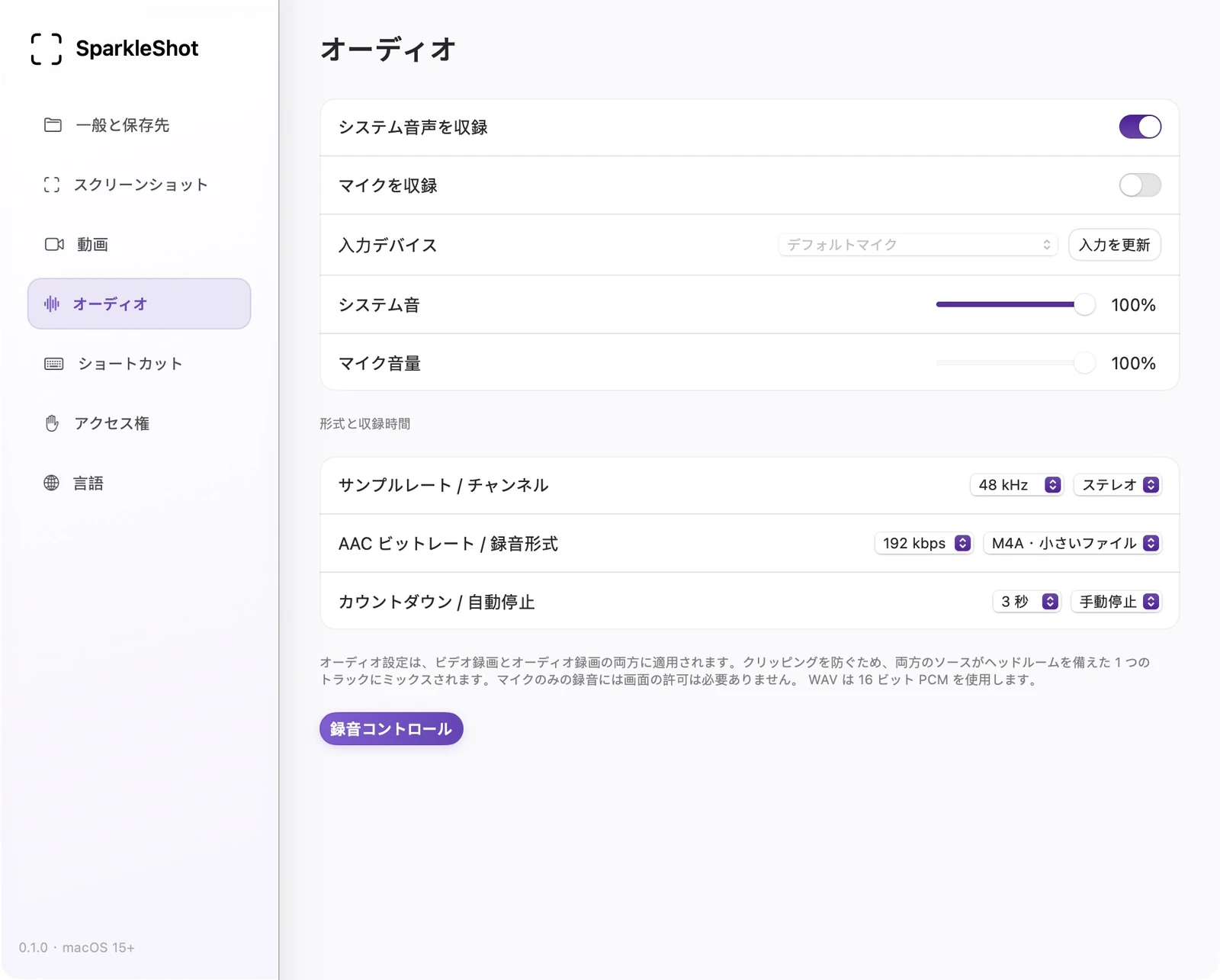
Task: Open the 3 秒 countdown dropdown
Action: click(1026, 602)
